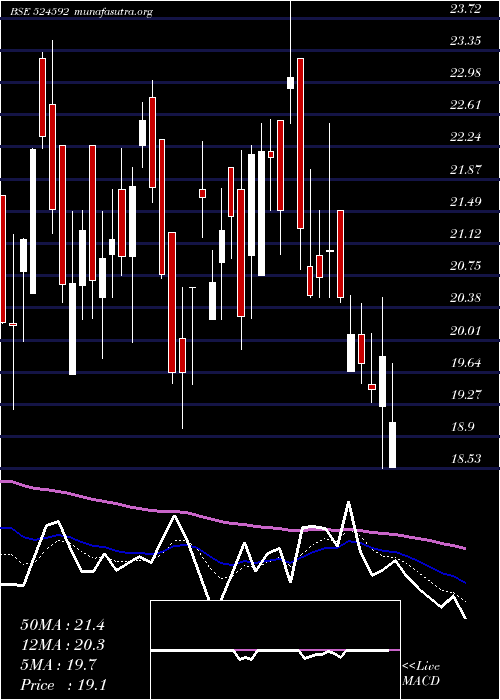Click the 5MA : 19.7 readout
Viewport: 500px width, 700px height.
click(58, 665)
